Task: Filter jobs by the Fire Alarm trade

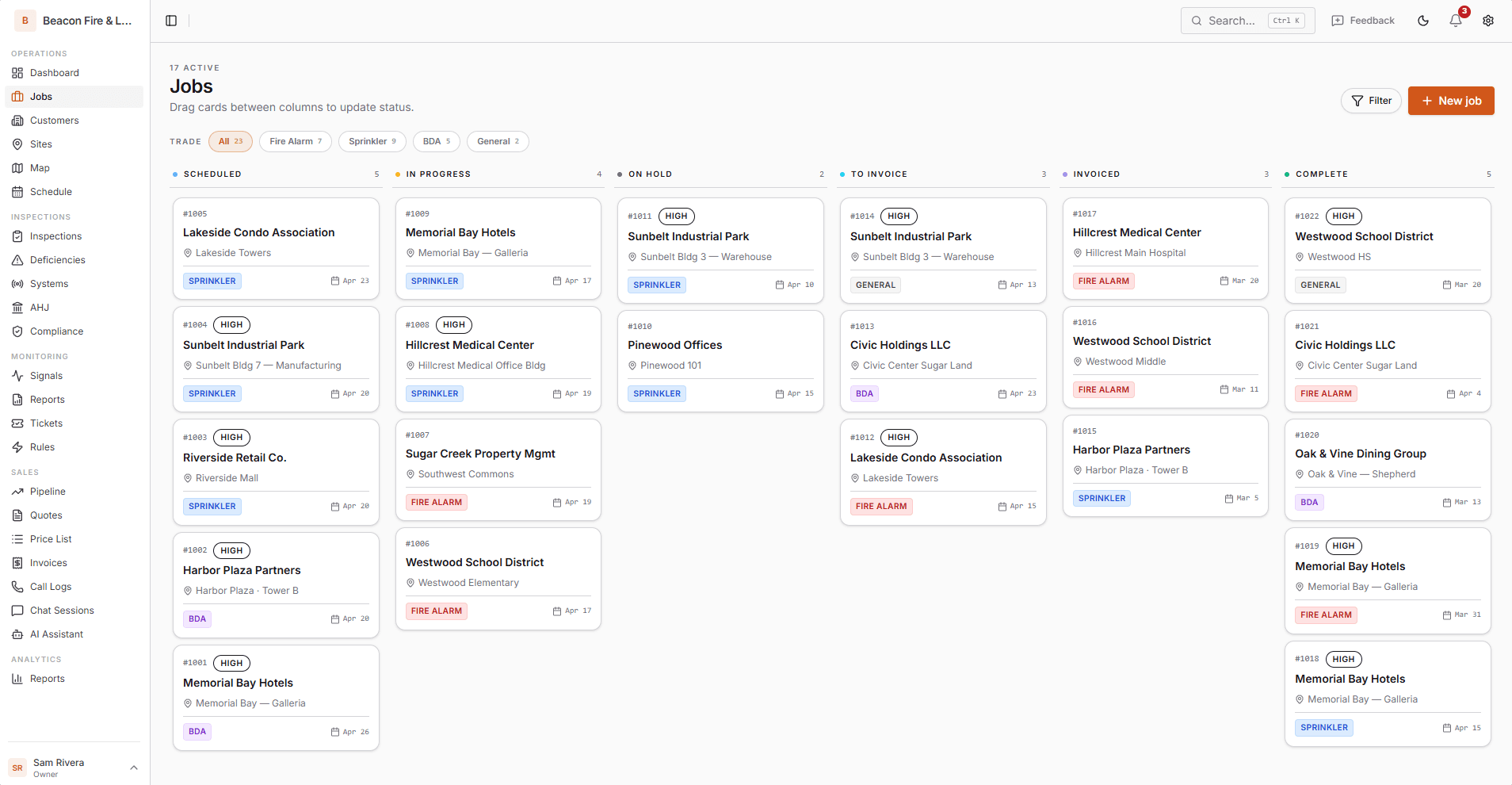Action: tap(295, 141)
